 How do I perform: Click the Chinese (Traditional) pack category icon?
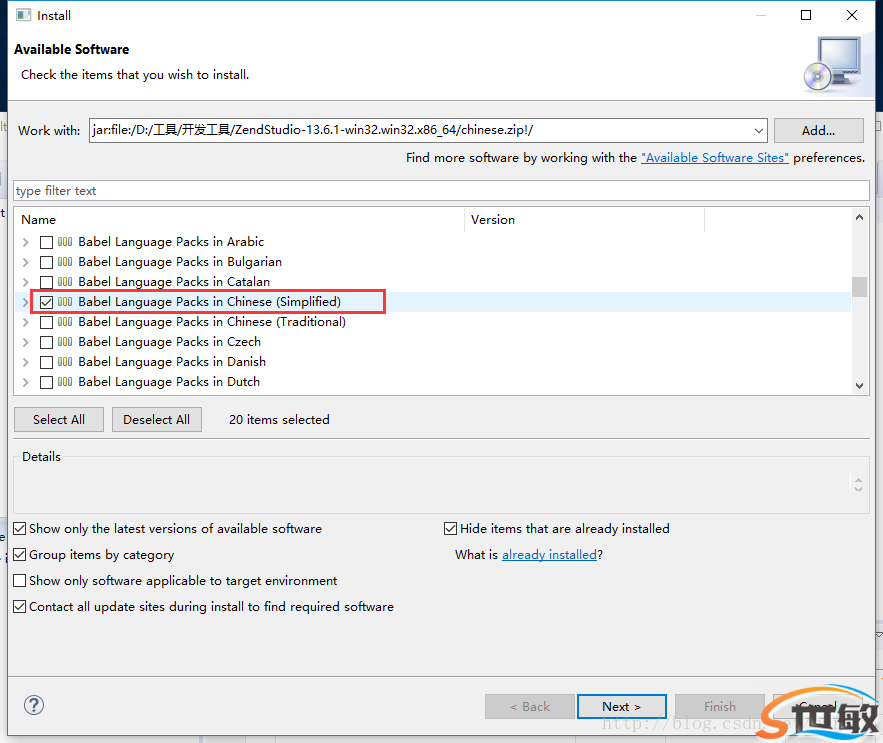(65, 322)
